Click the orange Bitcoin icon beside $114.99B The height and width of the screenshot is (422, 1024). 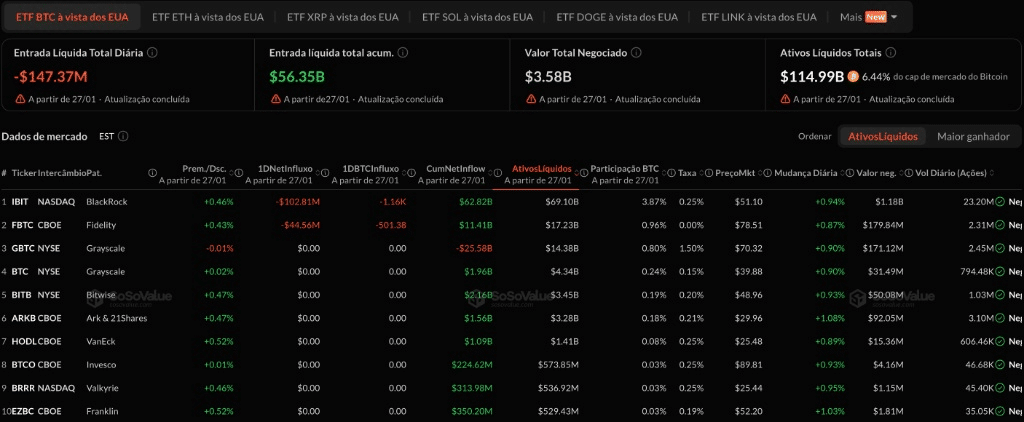(853, 77)
